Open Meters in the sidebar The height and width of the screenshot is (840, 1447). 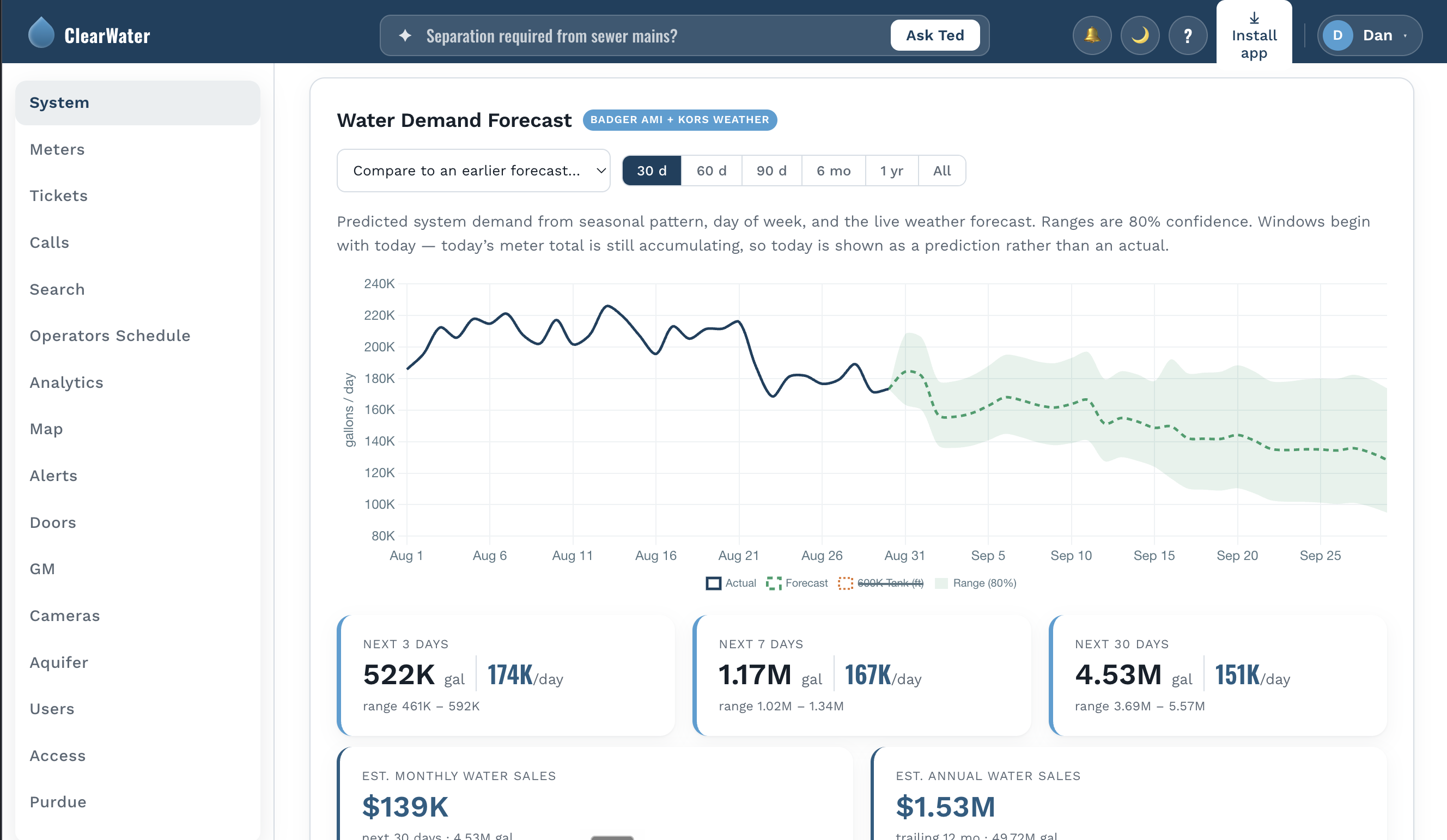coord(138,149)
